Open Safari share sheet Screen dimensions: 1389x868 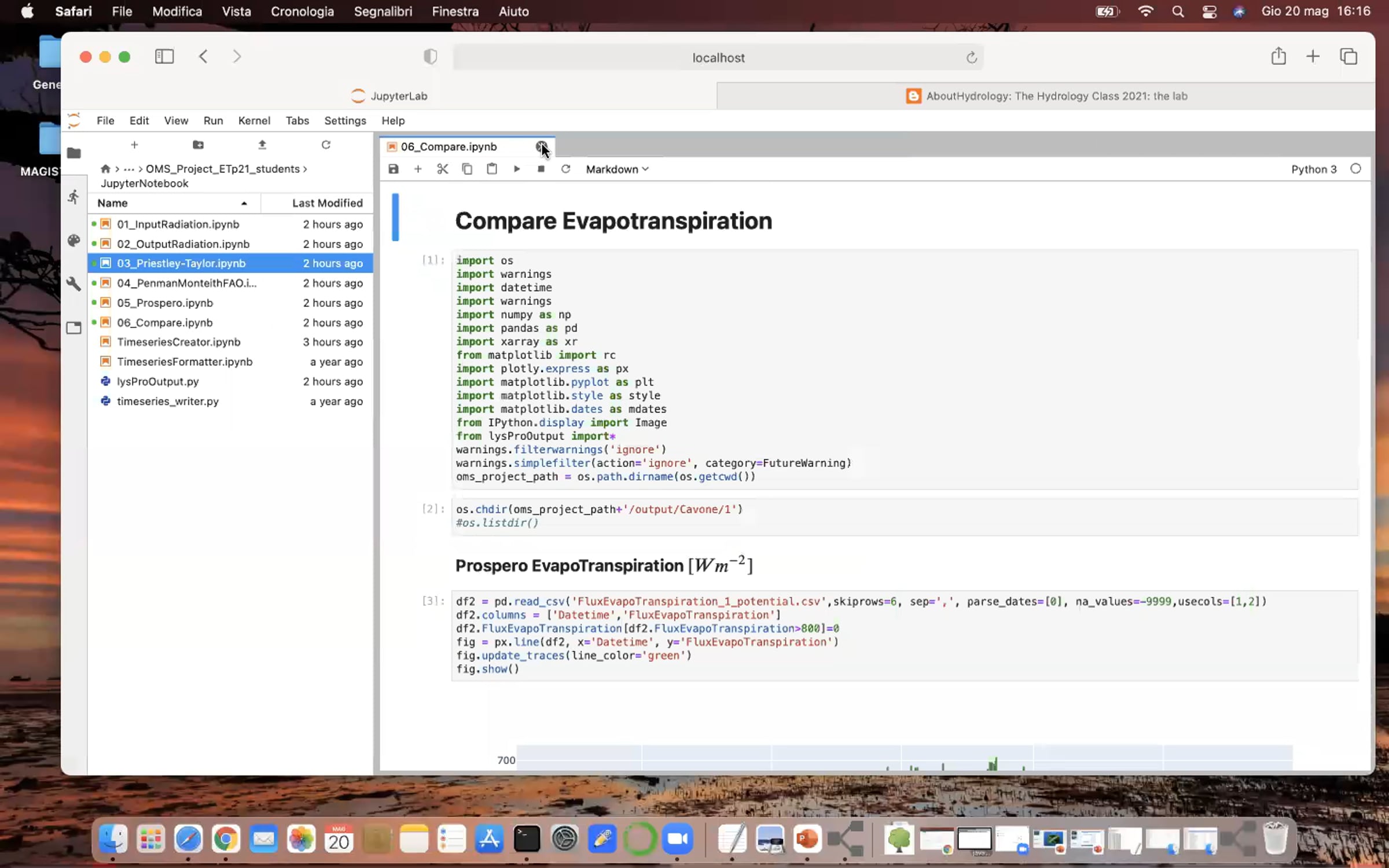(x=1278, y=56)
